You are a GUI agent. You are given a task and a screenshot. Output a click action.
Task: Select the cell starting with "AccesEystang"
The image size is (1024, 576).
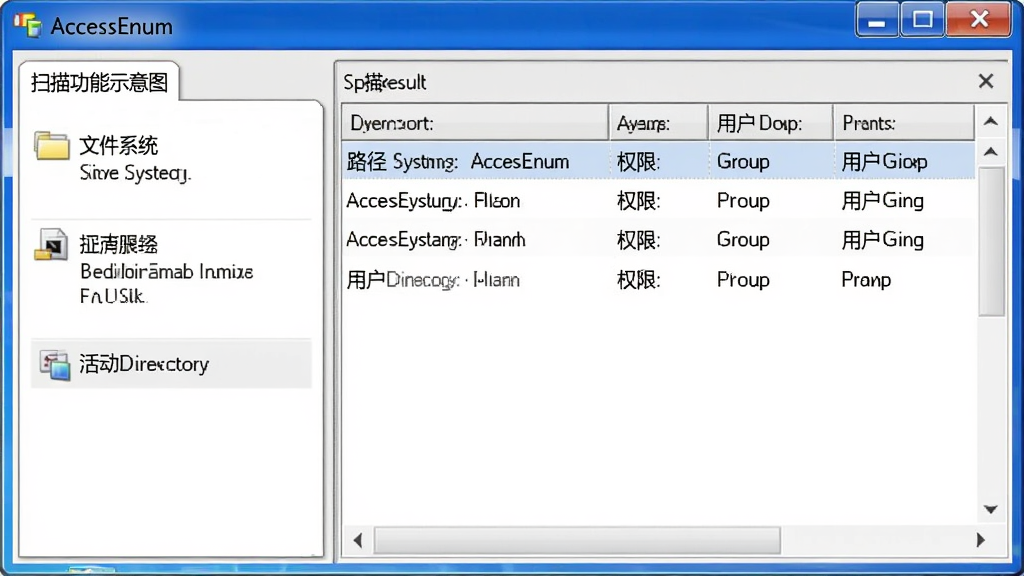point(436,240)
